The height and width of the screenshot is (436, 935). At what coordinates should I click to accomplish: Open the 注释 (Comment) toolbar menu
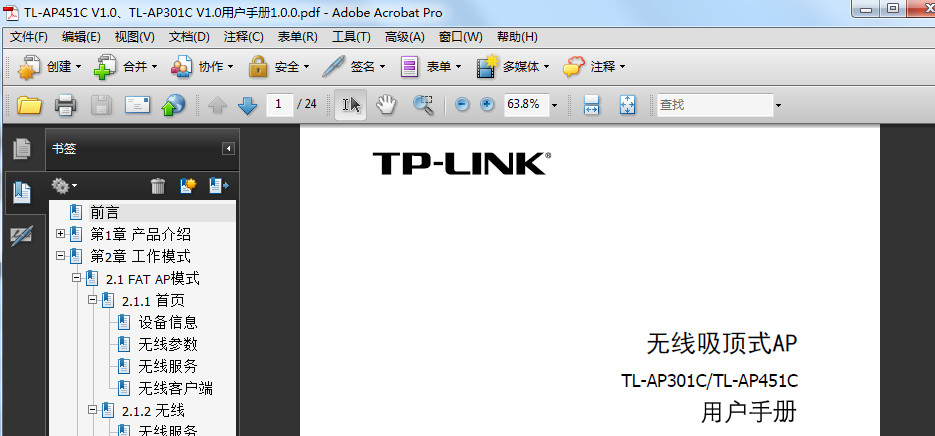click(x=594, y=67)
